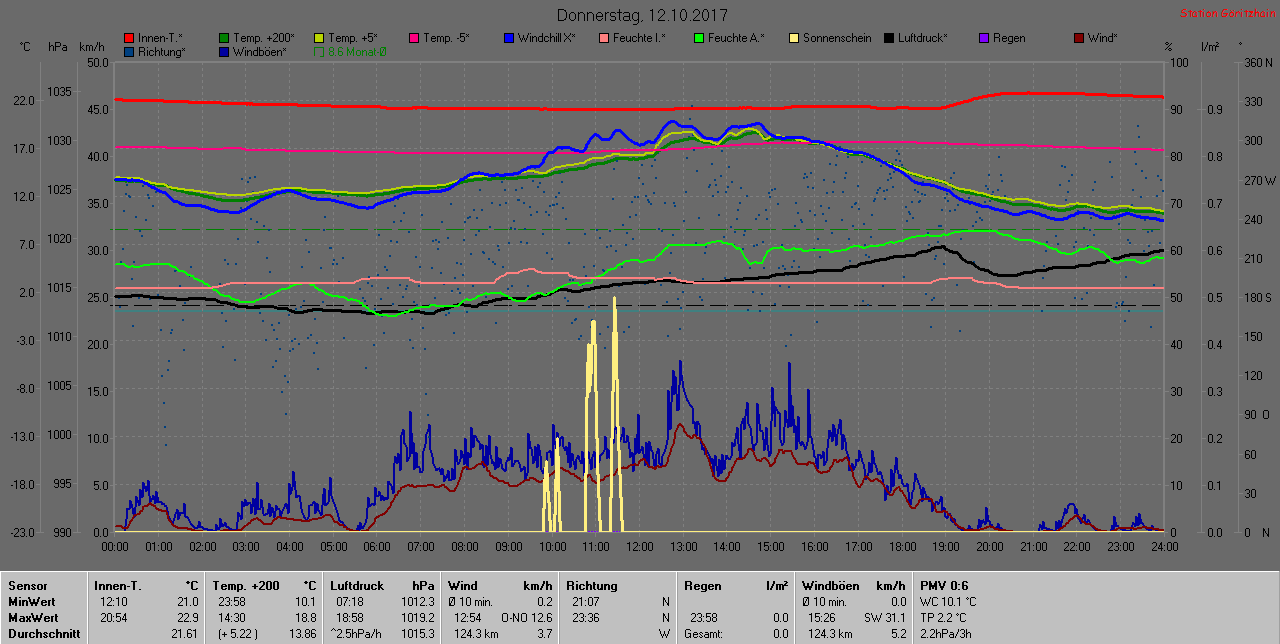The width and height of the screenshot is (1280, 644).
Task: Click the yellow Temp. +5 legend swatch
Action: (x=319, y=38)
